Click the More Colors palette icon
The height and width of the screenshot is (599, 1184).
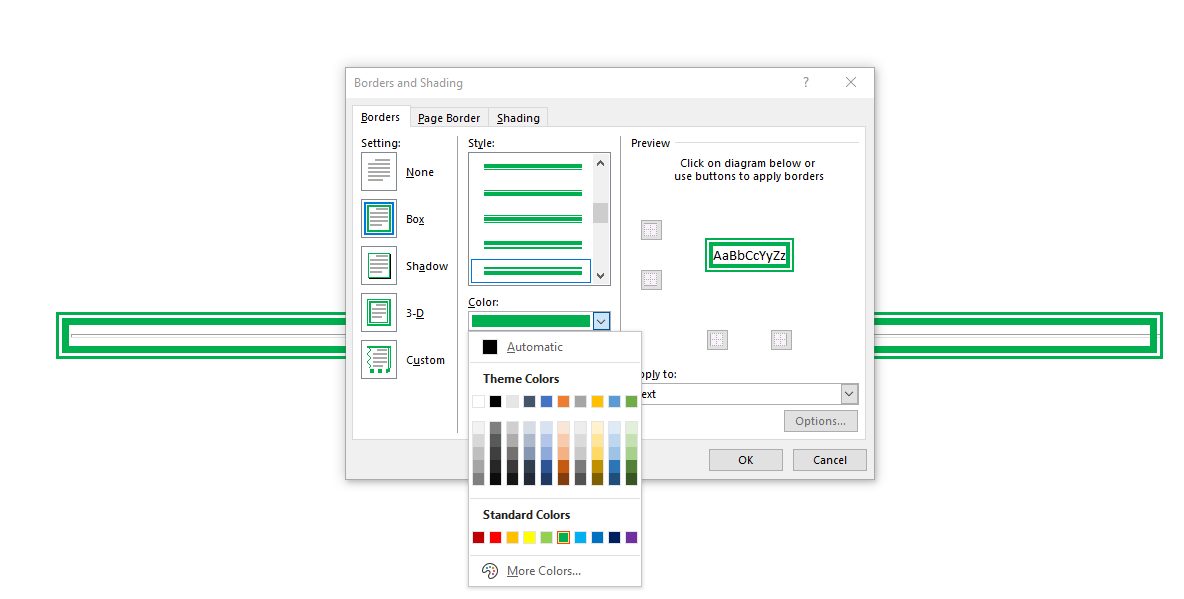pyautogui.click(x=490, y=571)
